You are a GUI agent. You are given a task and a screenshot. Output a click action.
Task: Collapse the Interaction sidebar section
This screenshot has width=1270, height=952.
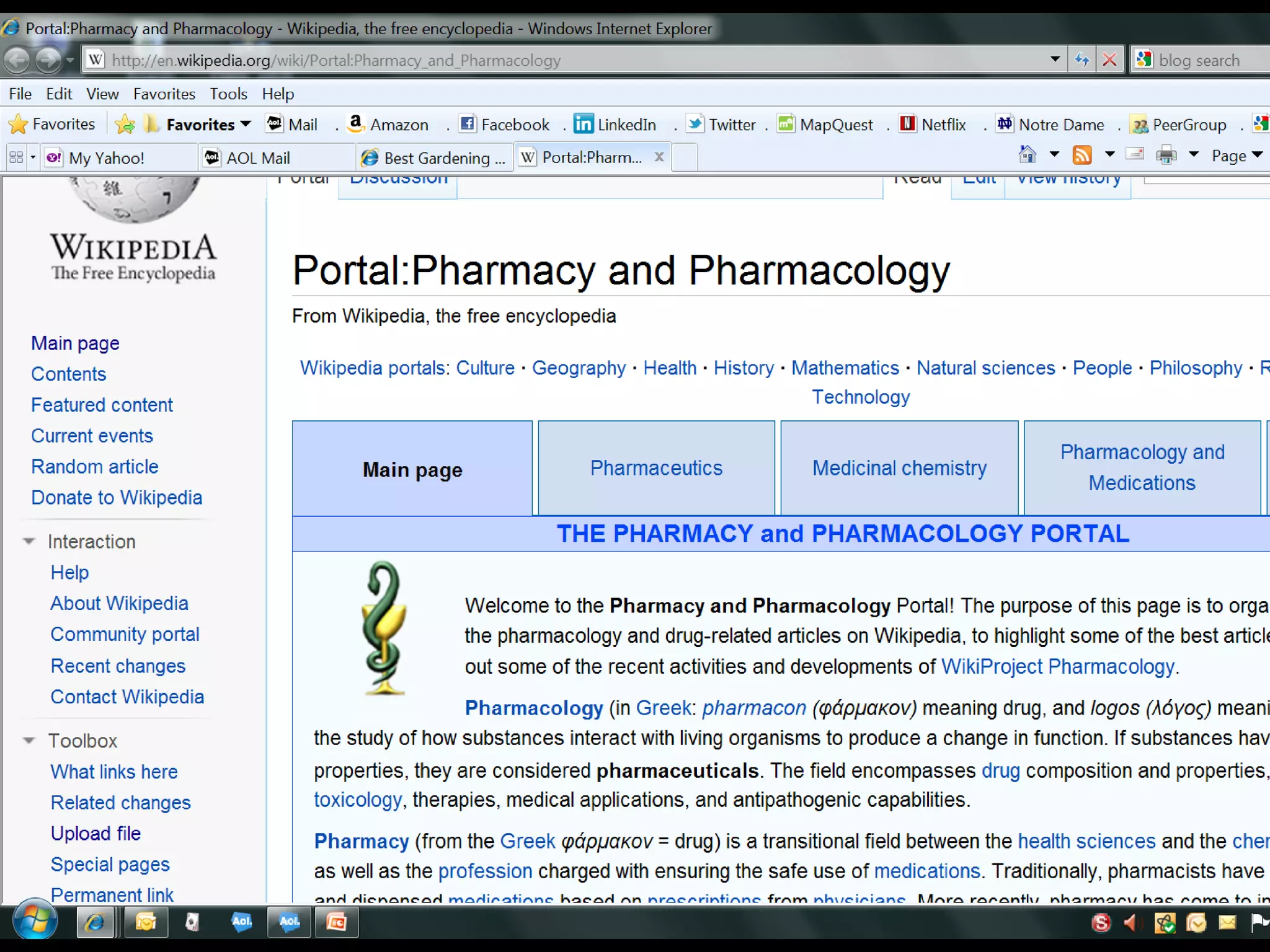click(29, 541)
